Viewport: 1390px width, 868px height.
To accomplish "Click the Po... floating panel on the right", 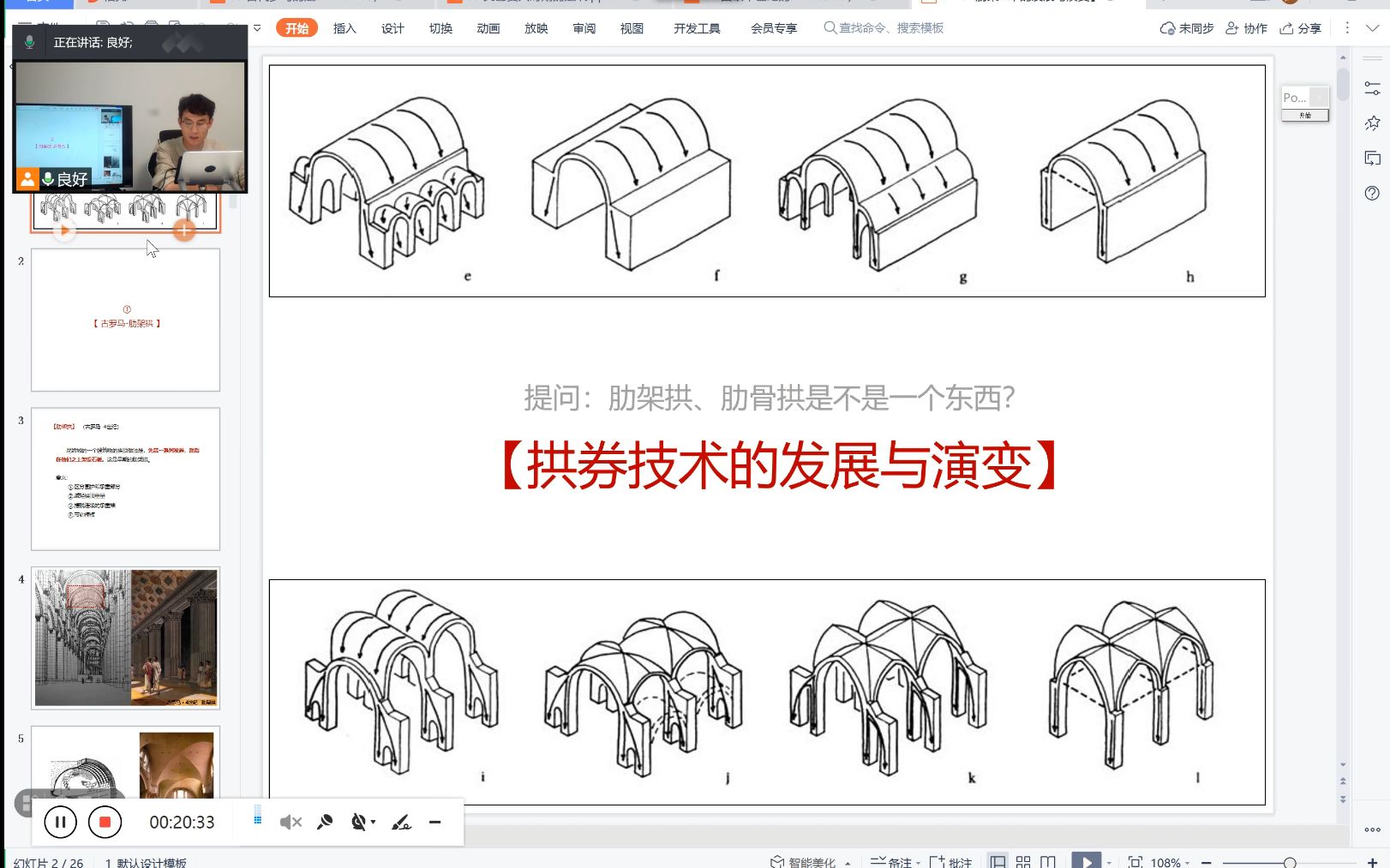I will (1305, 103).
